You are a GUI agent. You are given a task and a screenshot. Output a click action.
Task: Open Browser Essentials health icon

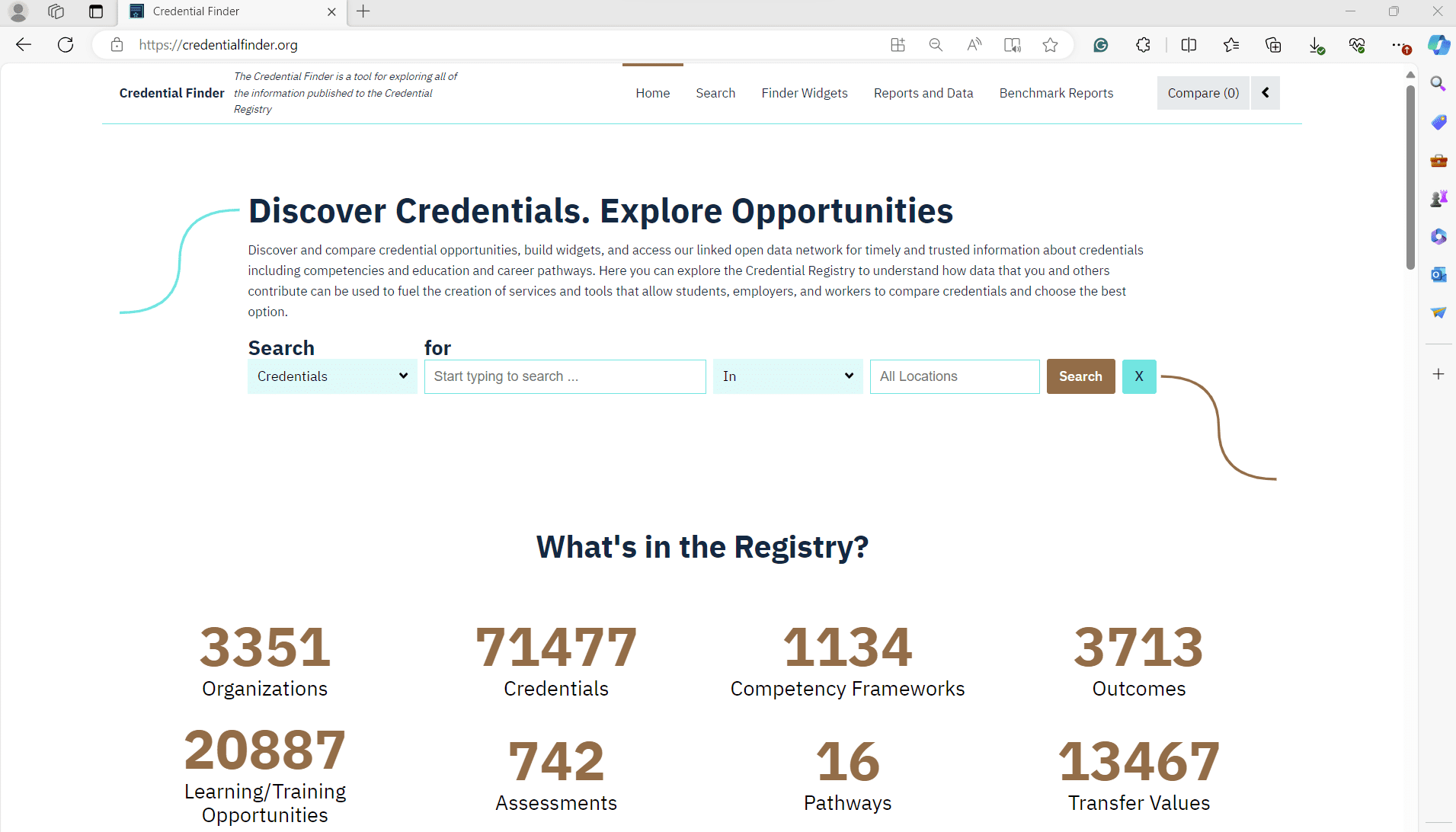click(1358, 45)
